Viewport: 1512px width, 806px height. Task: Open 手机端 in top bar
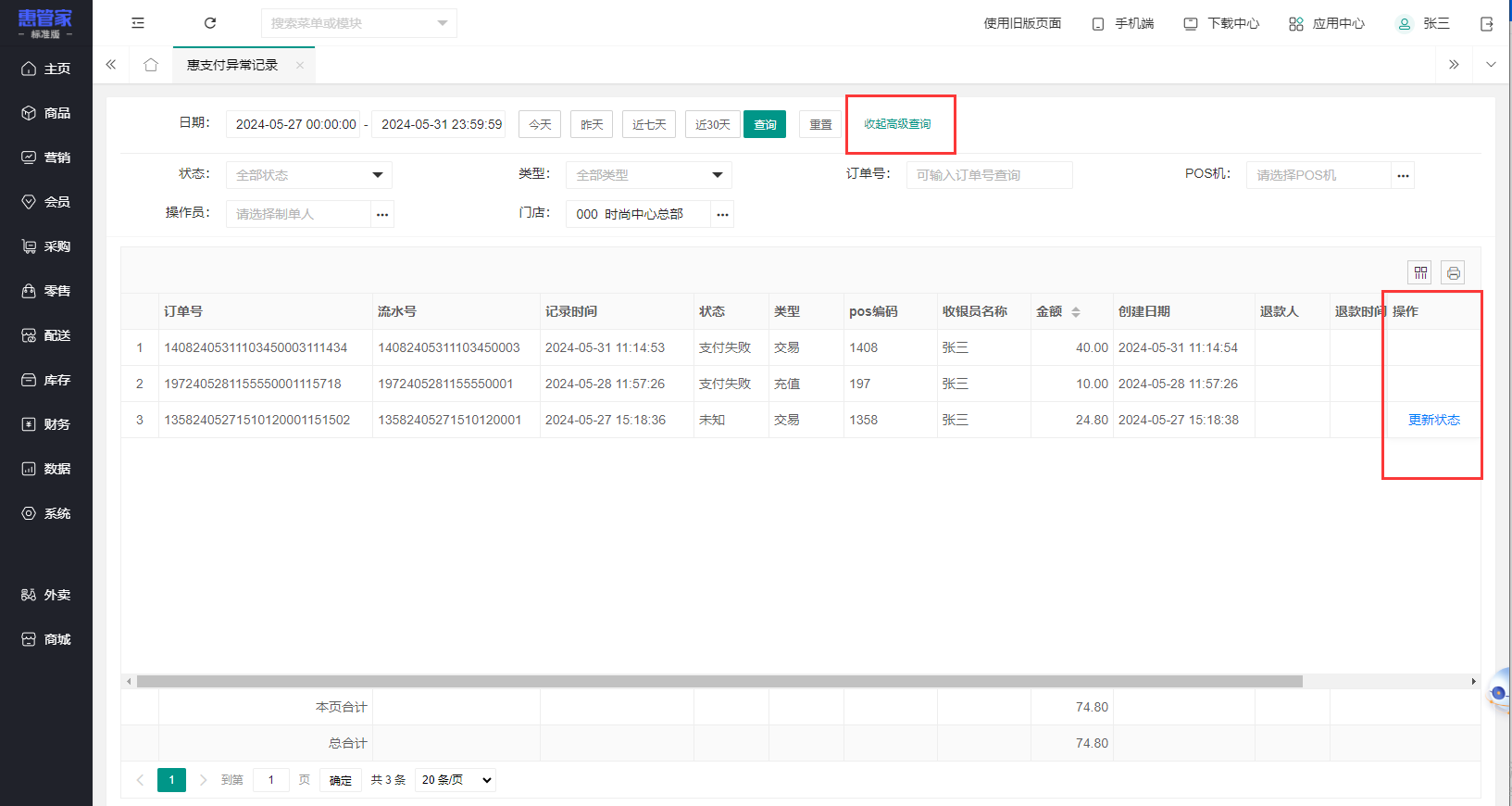pos(1123,24)
